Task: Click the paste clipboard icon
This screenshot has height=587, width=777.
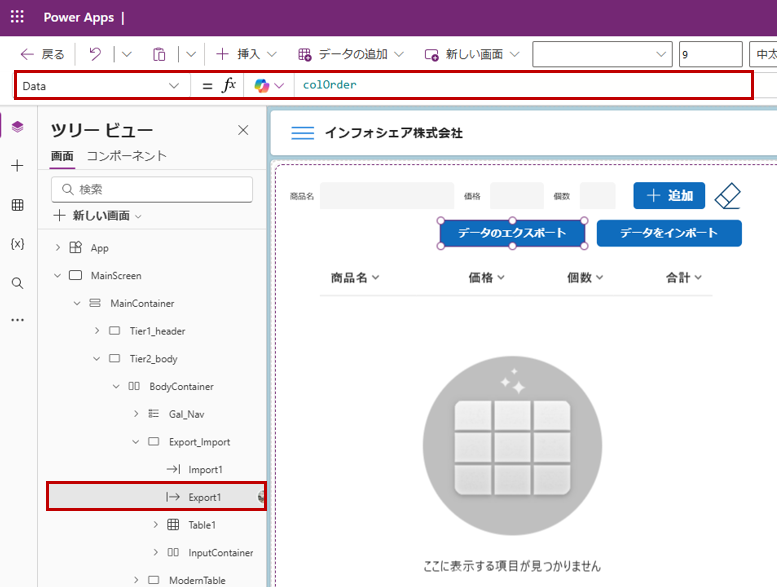Action: [159, 54]
